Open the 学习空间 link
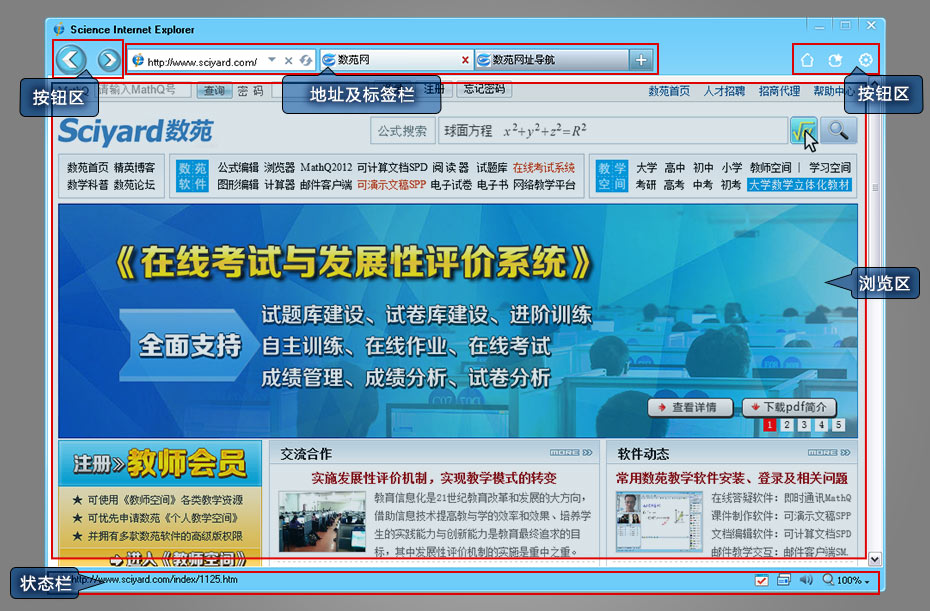Screen dimensions: 930x611 pos(830,168)
